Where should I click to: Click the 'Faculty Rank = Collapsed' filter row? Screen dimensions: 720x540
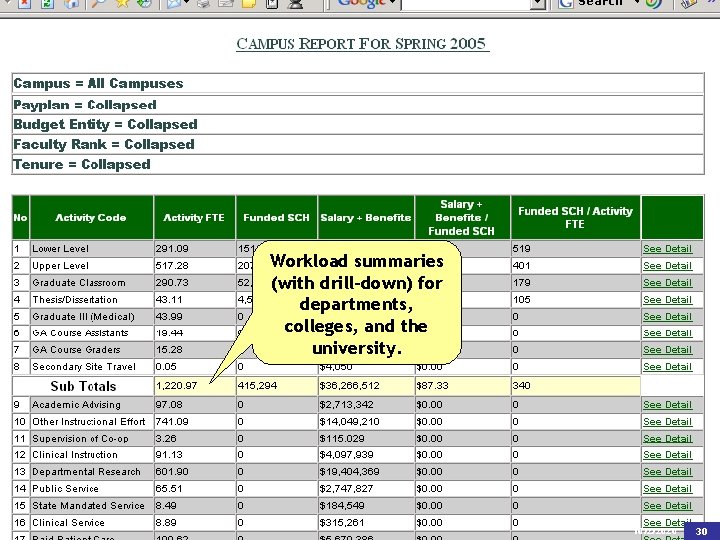click(x=358, y=145)
